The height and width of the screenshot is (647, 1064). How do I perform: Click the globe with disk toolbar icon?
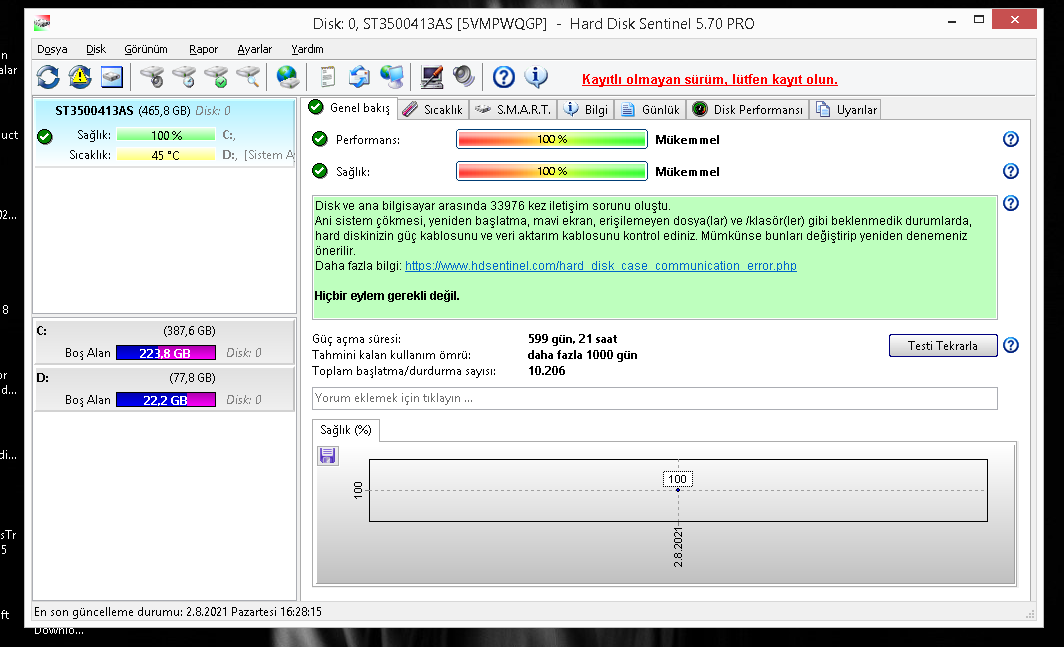click(x=288, y=77)
